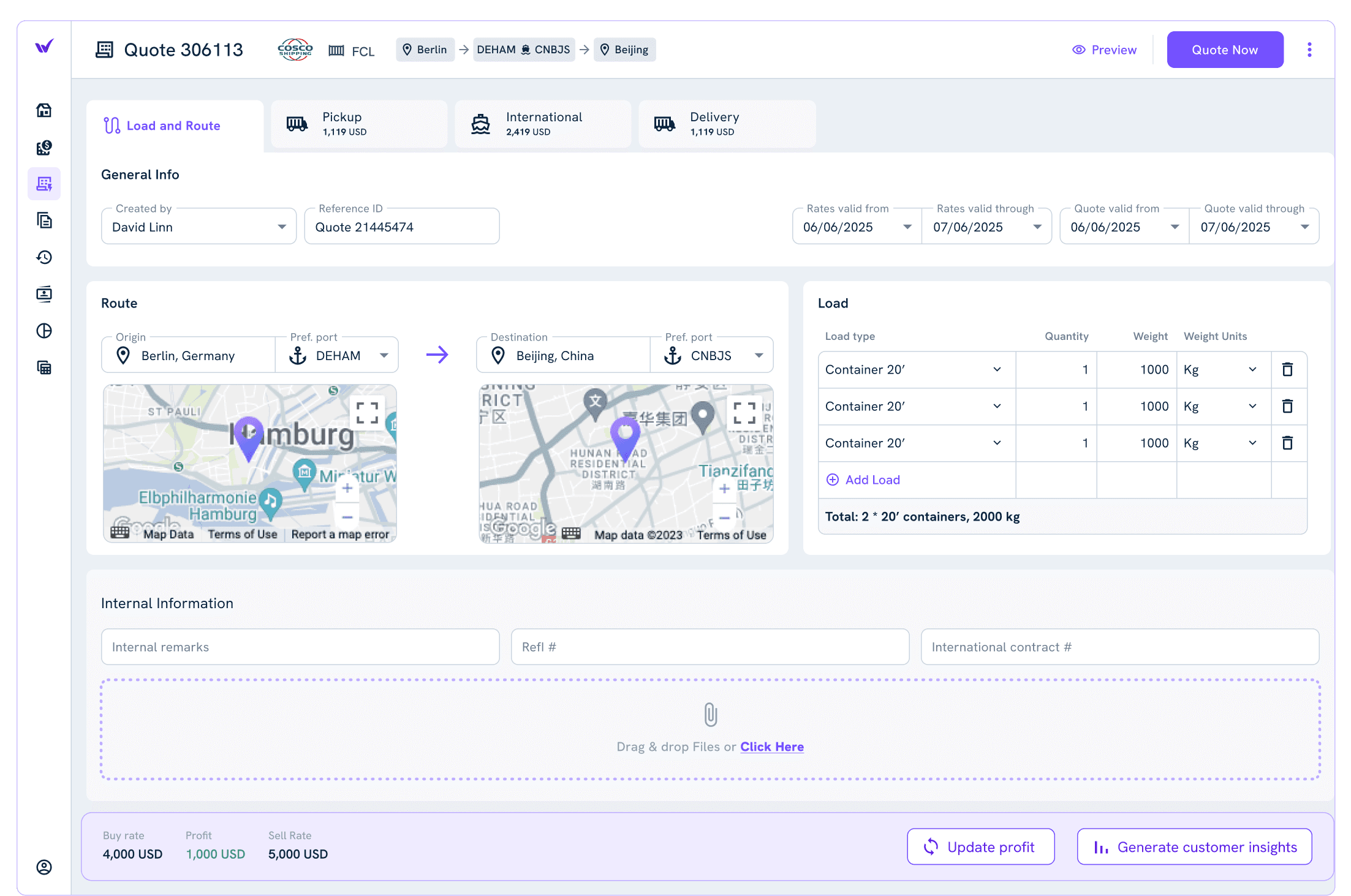Open the home icon in sidebar
1351x896 pixels.
44,110
